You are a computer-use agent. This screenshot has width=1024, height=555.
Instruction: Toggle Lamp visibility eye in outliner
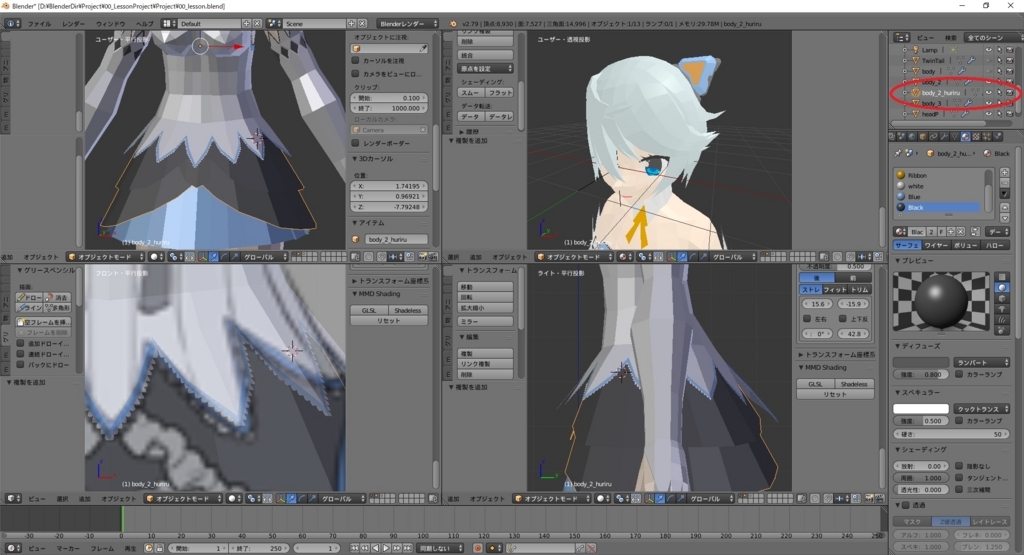coord(988,50)
